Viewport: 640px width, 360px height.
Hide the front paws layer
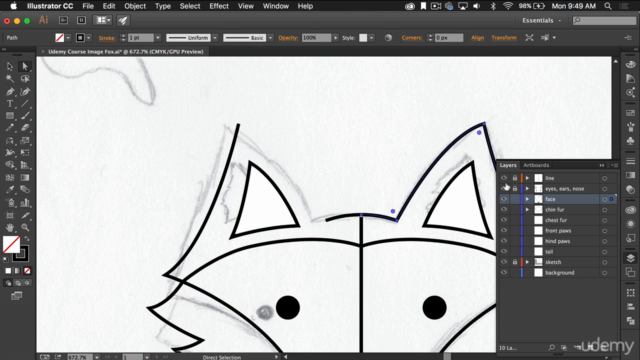pyautogui.click(x=504, y=231)
